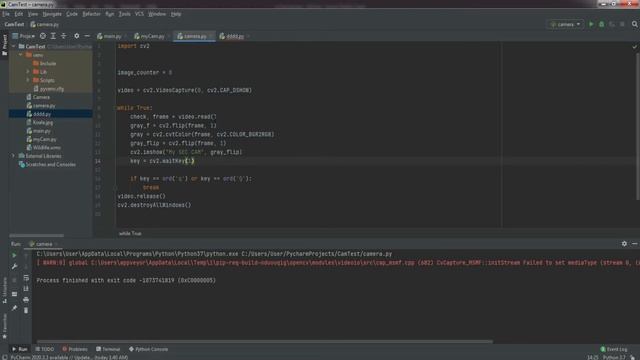Expand the Lib folder
The image size is (640, 360).
[x=28, y=72]
